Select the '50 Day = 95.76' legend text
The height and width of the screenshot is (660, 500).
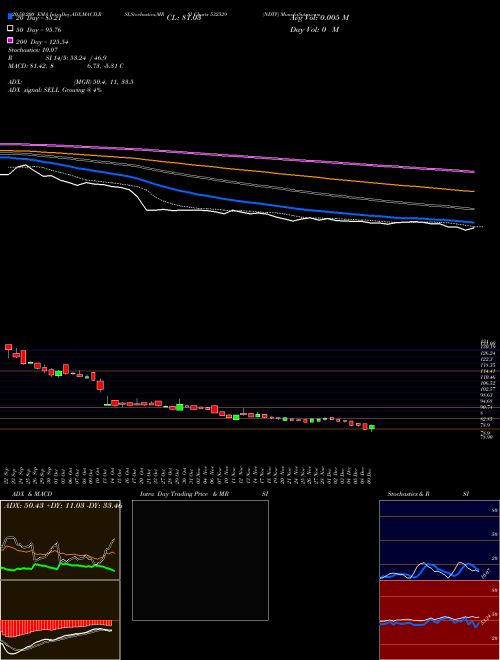(x=39, y=30)
